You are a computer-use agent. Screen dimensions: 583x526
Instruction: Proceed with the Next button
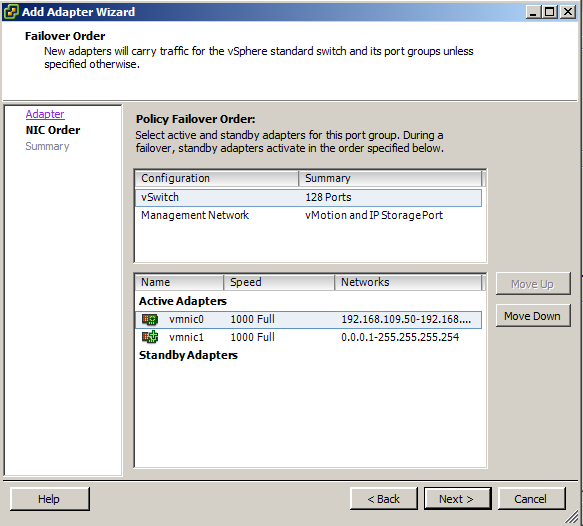click(457, 499)
